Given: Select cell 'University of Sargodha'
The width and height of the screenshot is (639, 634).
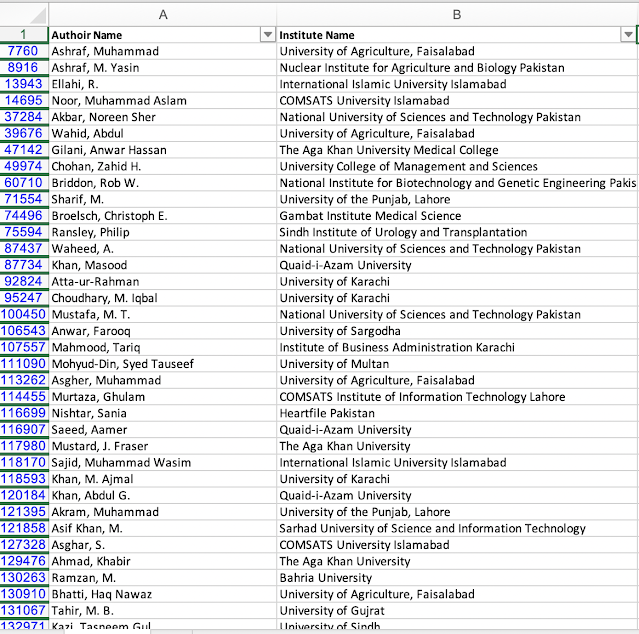Looking at the screenshot, I should click(457, 331).
